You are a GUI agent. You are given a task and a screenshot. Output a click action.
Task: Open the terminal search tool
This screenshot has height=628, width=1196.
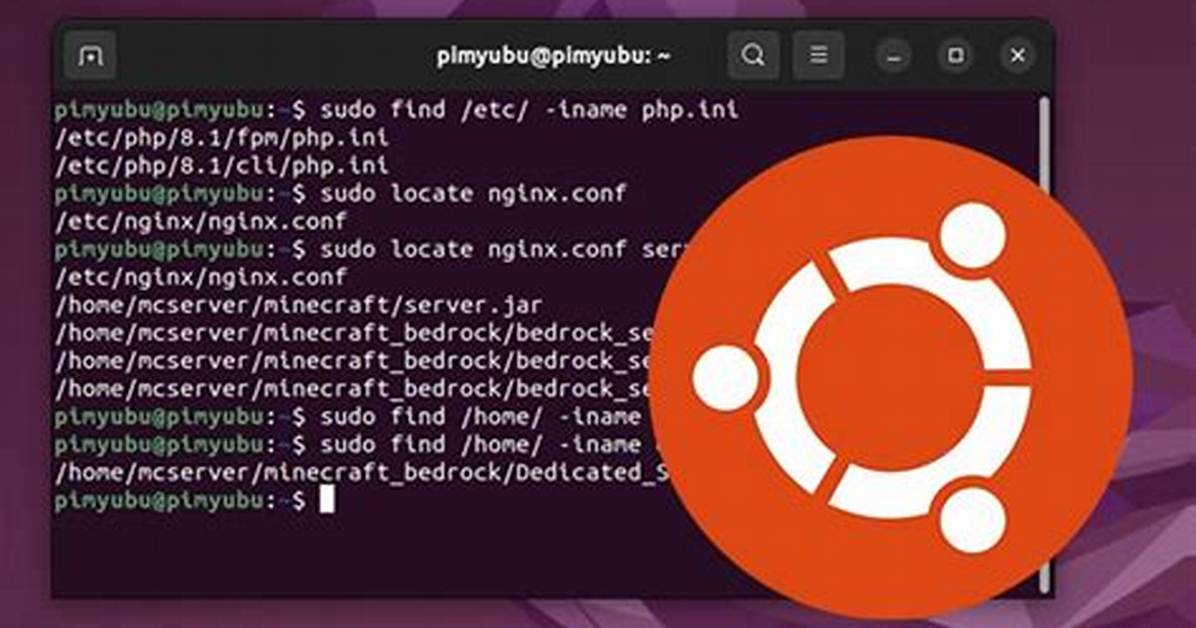pos(753,56)
